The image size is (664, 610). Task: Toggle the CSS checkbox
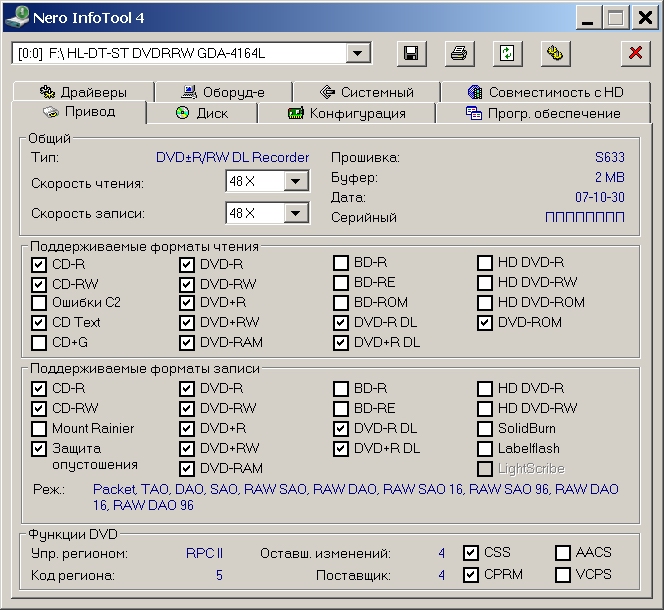tap(471, 553)
